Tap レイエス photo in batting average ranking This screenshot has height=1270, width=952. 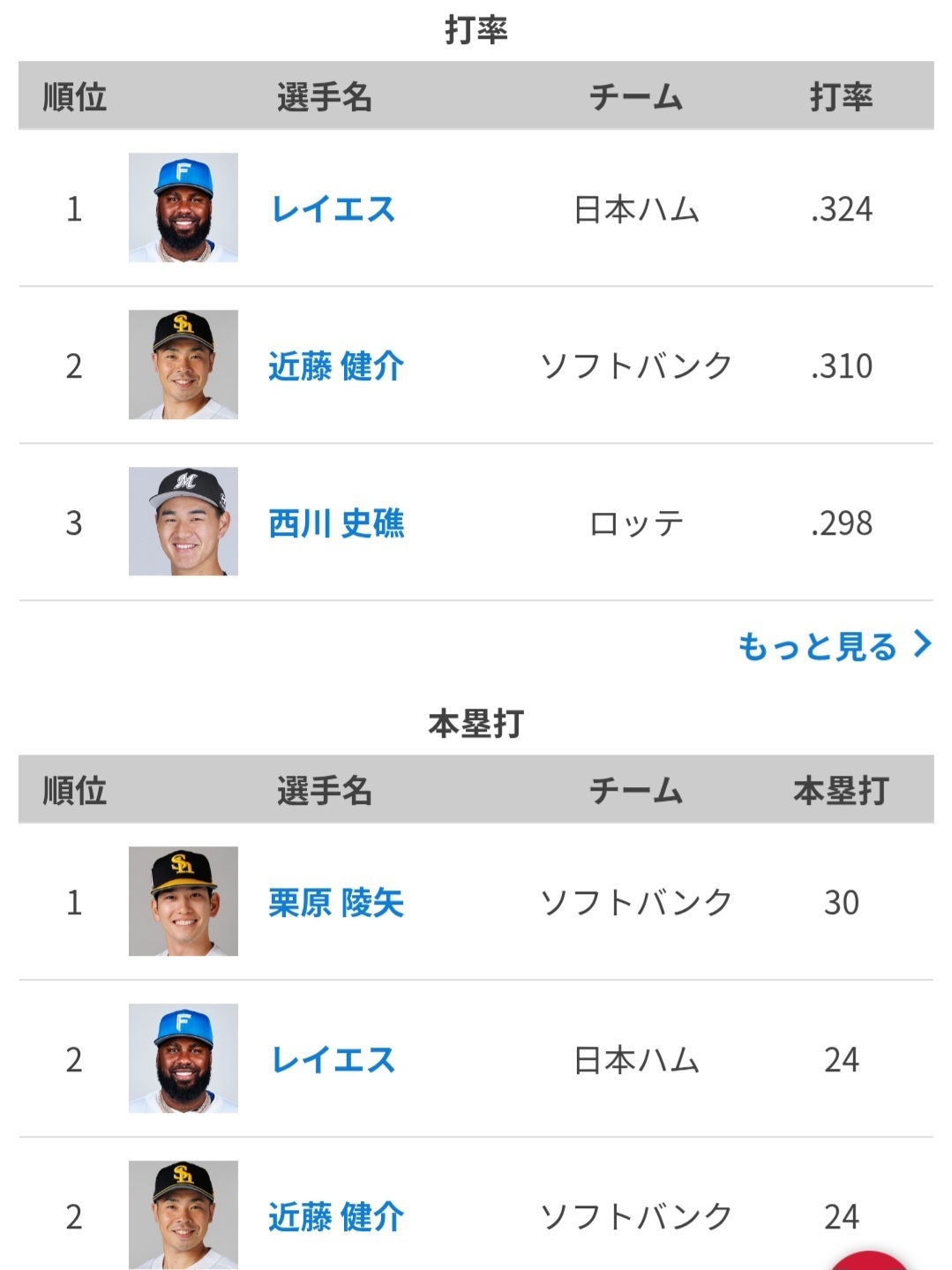tap(184, 207)
